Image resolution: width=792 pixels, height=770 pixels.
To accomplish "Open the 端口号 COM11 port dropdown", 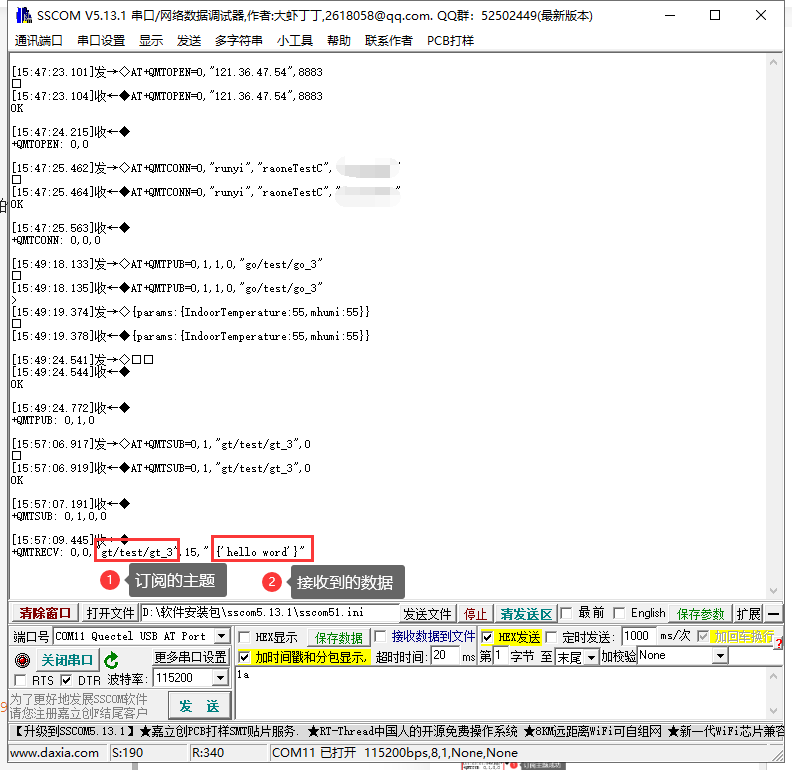I will (x=221, y=636).
